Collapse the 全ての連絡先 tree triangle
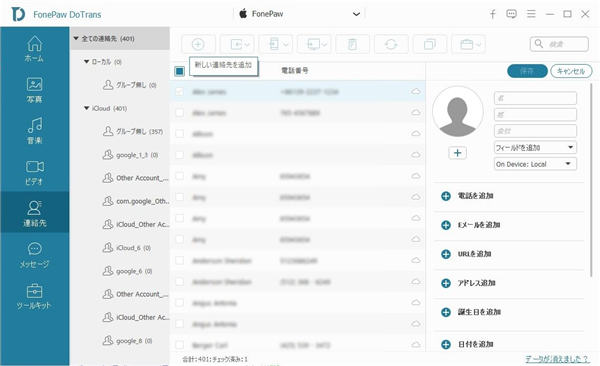 click(76, 38)
